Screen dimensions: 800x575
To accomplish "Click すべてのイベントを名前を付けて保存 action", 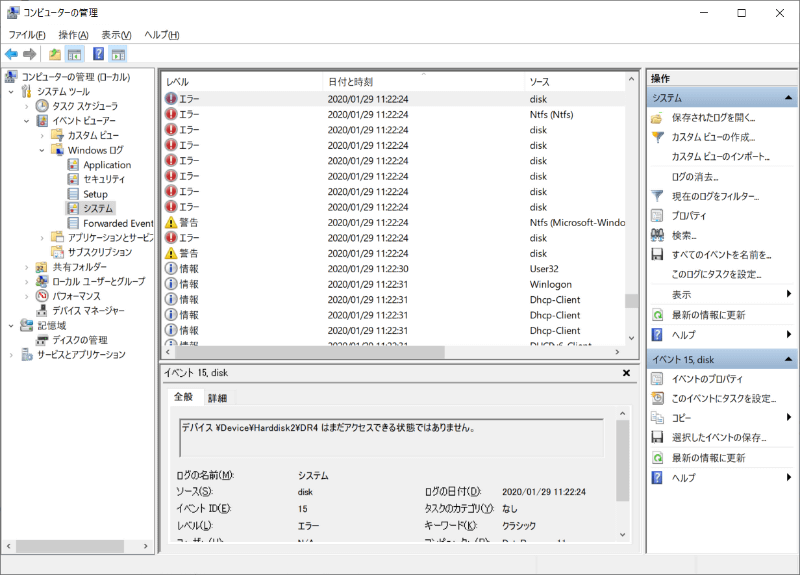I will pos(721,255).
